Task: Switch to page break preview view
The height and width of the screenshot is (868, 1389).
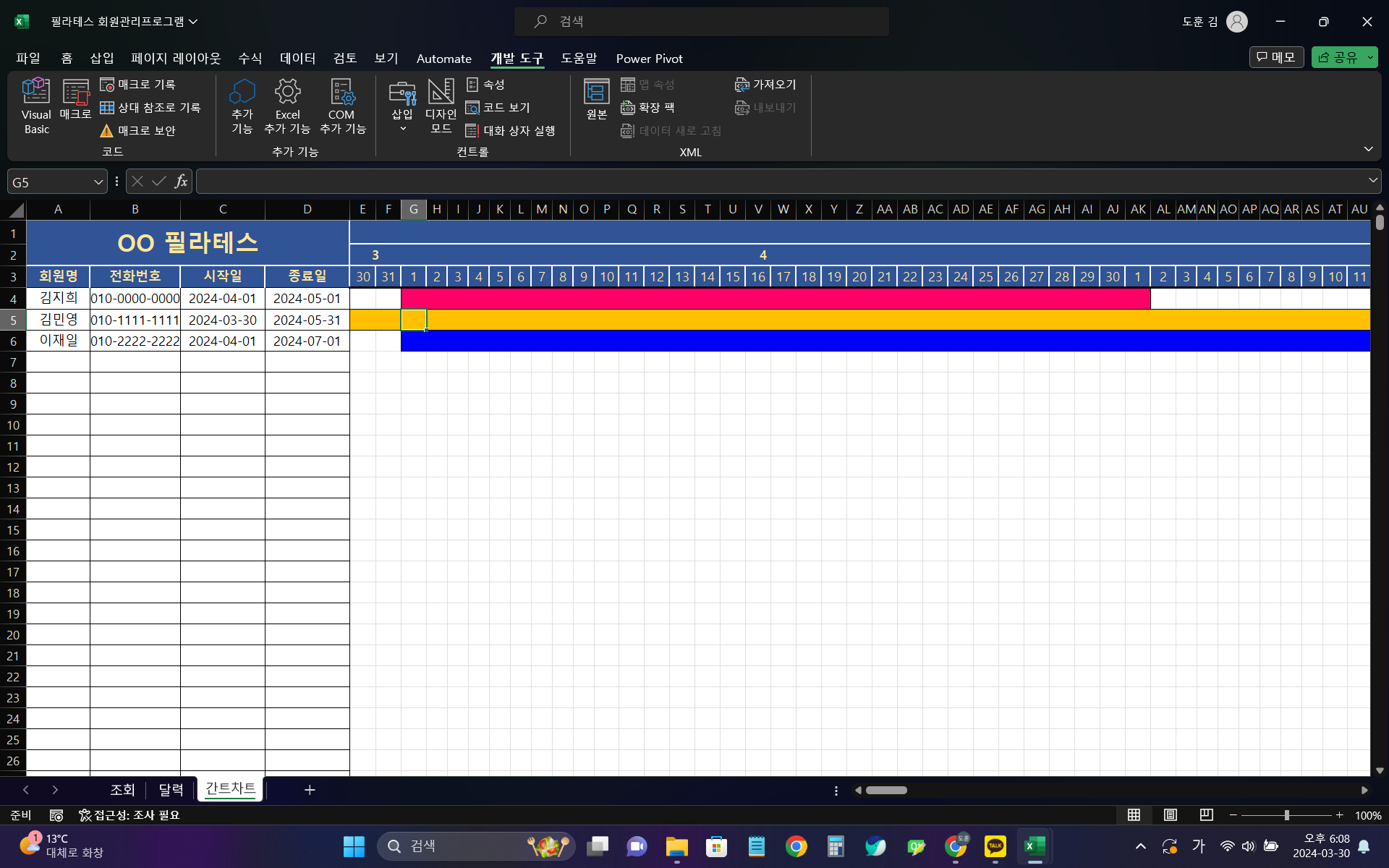Action: (x=1206, y=815)
